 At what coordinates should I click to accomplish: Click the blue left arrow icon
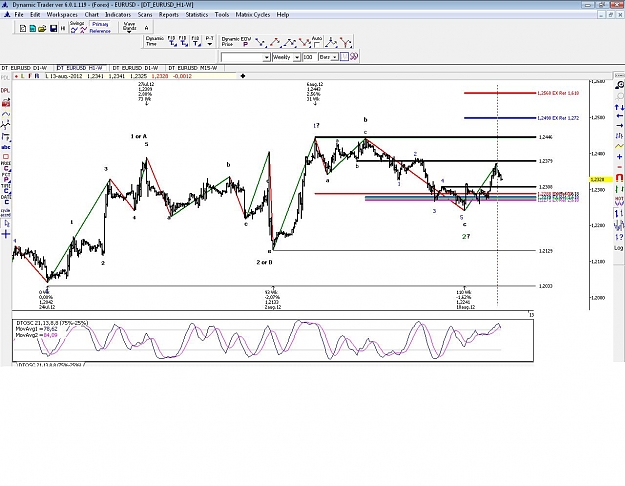[619, 116]
